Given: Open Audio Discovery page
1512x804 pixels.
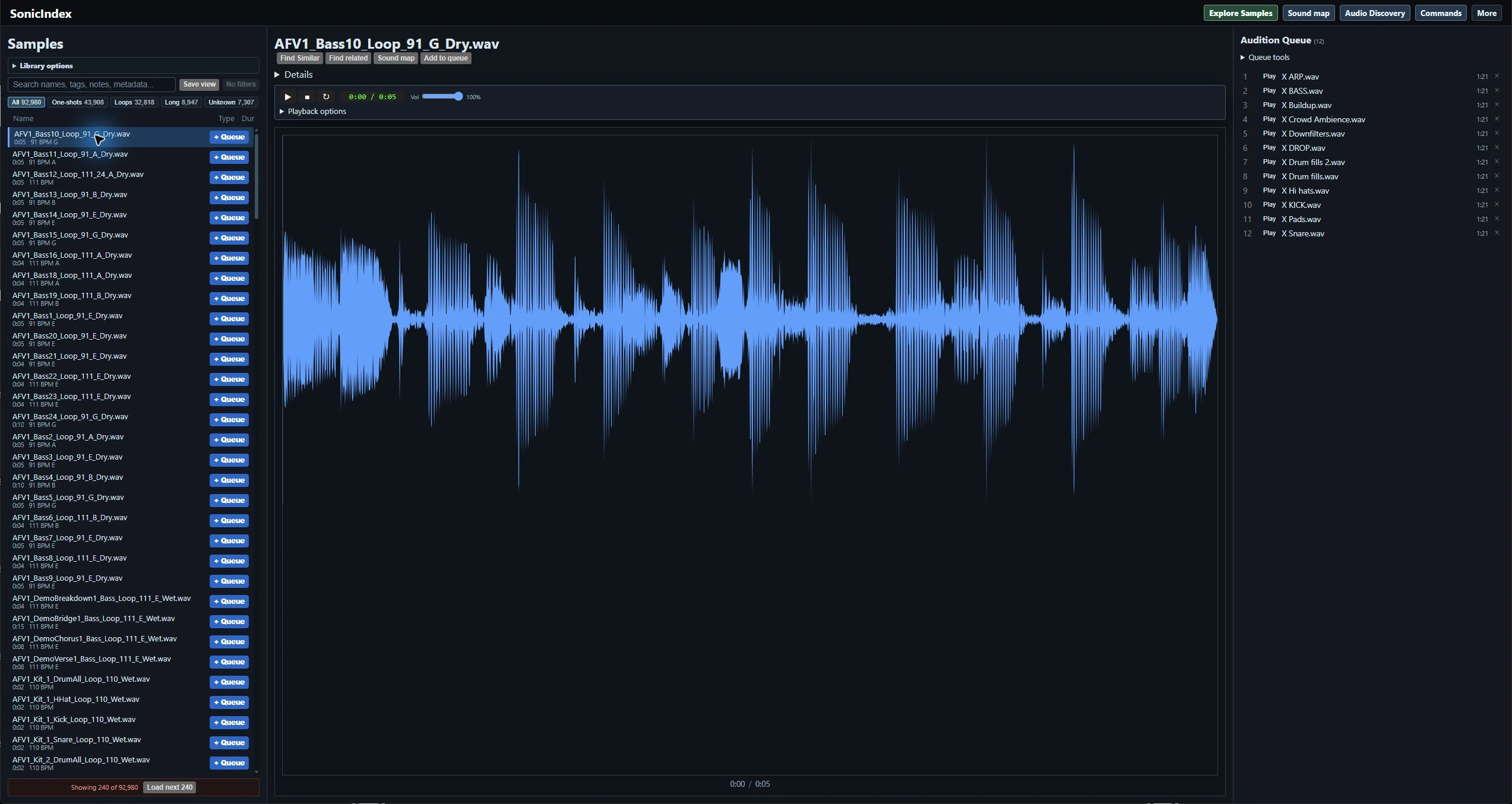Looking at the screenshot, I should 1375,13.
